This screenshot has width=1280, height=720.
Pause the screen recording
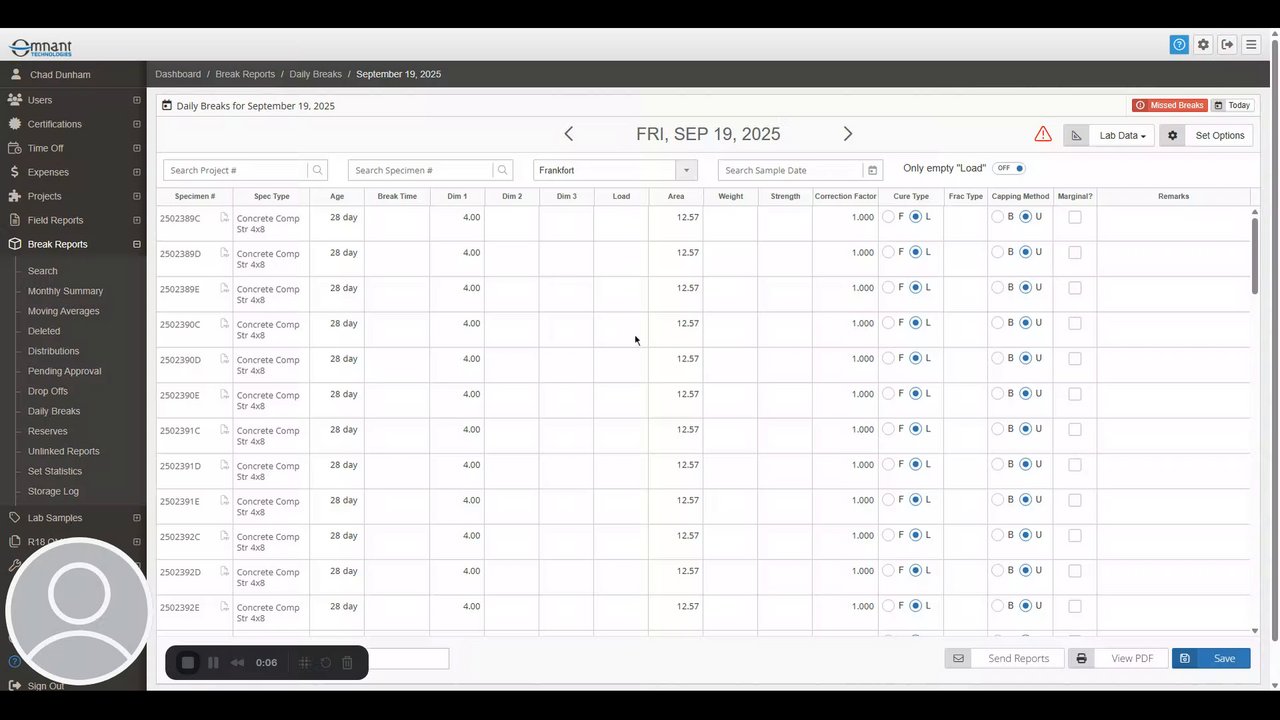tap(213, 663)
